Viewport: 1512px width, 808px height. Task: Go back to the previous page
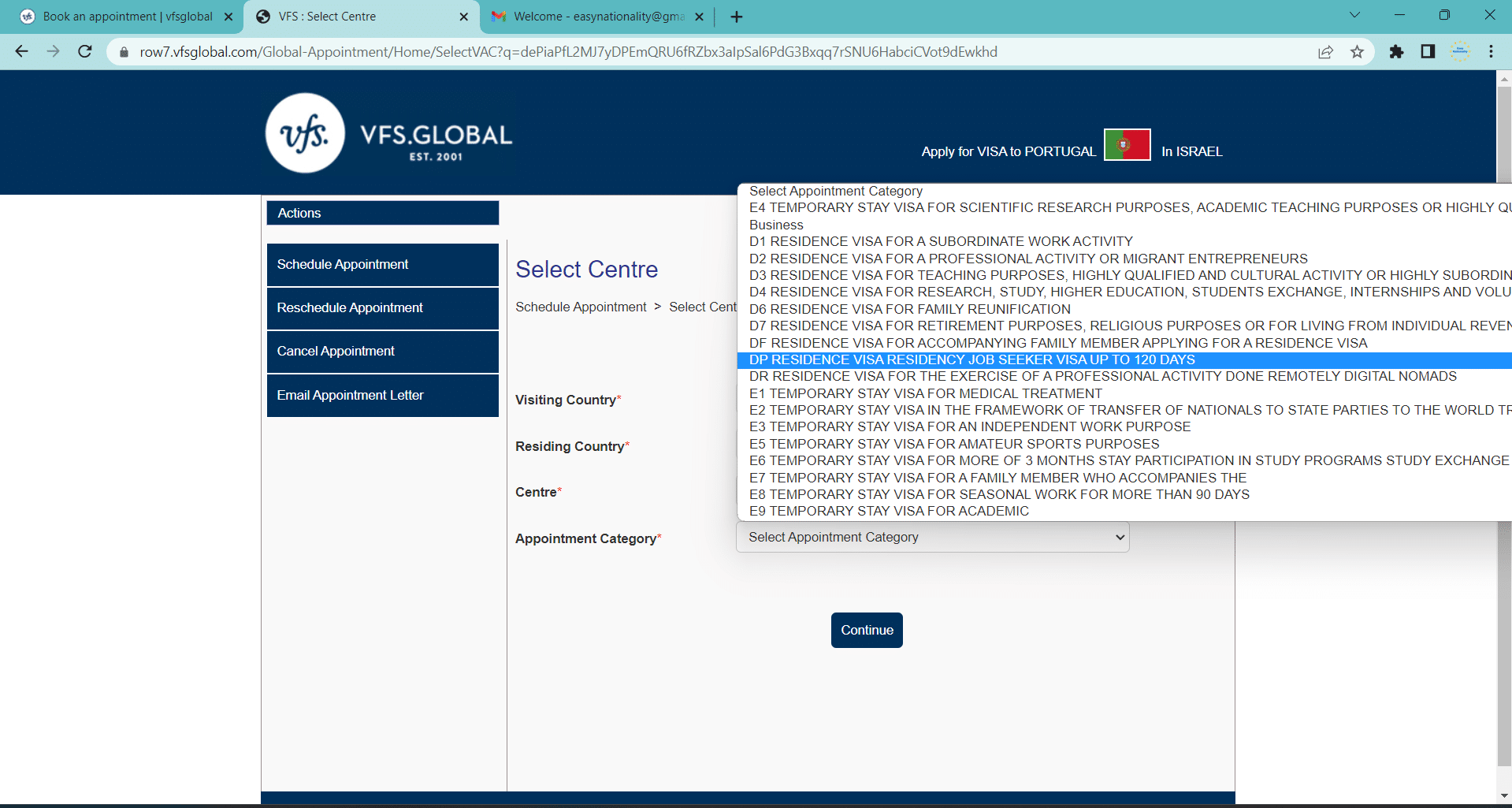tap(21, 52)
